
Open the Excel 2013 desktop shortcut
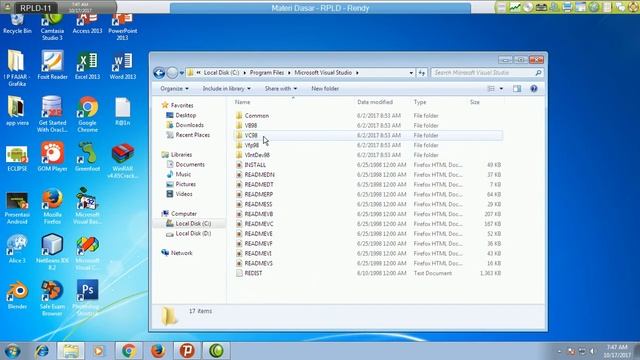[87, 65]
